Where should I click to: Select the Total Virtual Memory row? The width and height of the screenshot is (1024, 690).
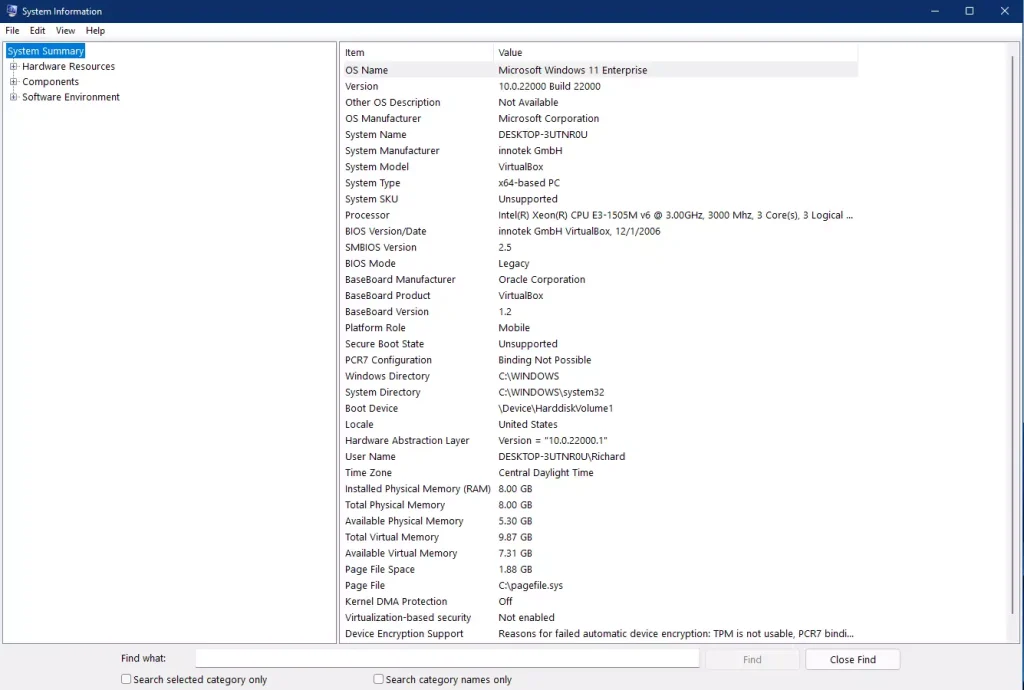tap(600, 537)
